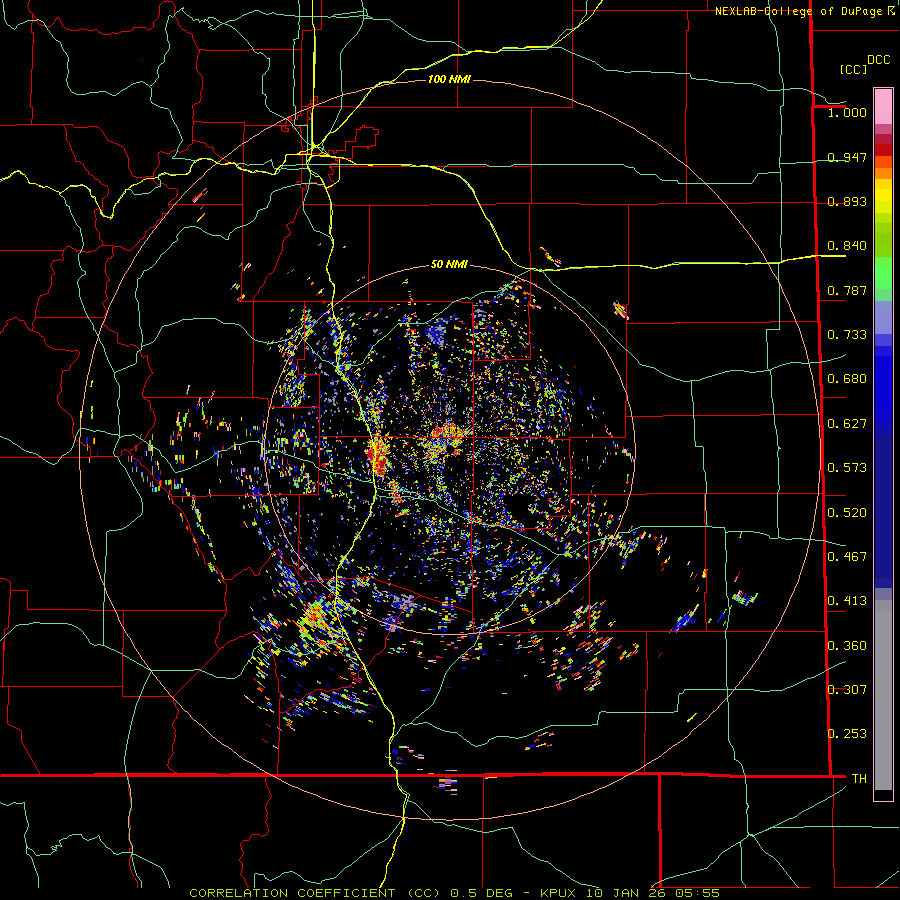The width and height of the screenshot is (900, 900).
Task: Click the 0.360 scale value
Action: [847, 646]
